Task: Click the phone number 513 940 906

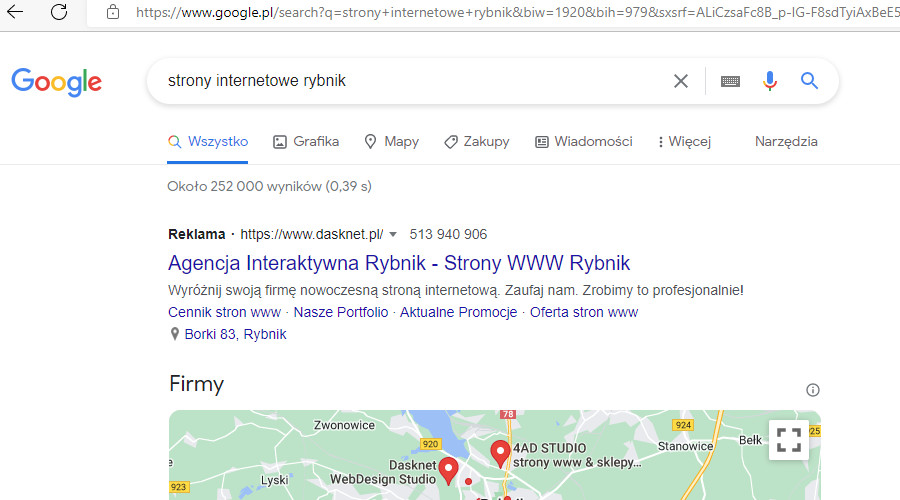Action: coord(448,234)
